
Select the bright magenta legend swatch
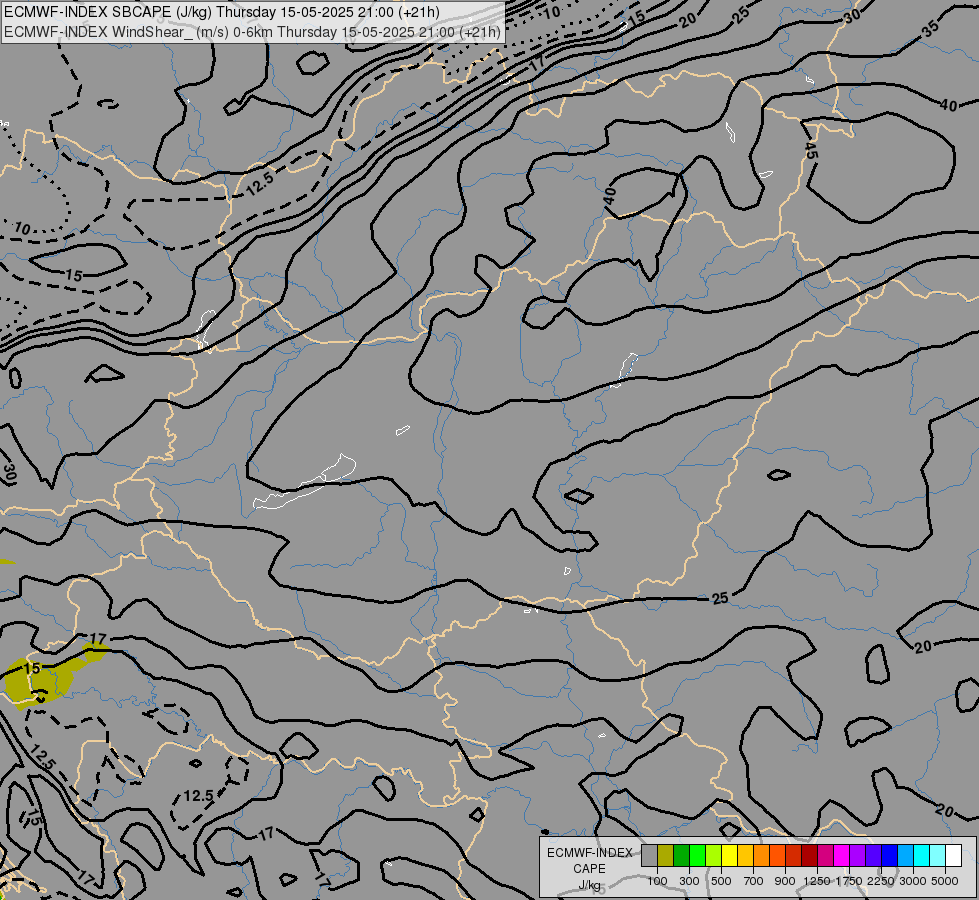[841, 855]
